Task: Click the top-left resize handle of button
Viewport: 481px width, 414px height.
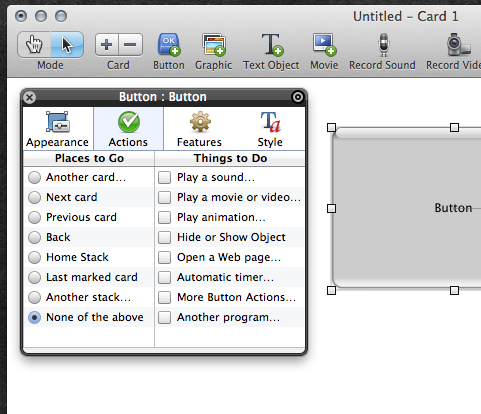Action: 331,127
